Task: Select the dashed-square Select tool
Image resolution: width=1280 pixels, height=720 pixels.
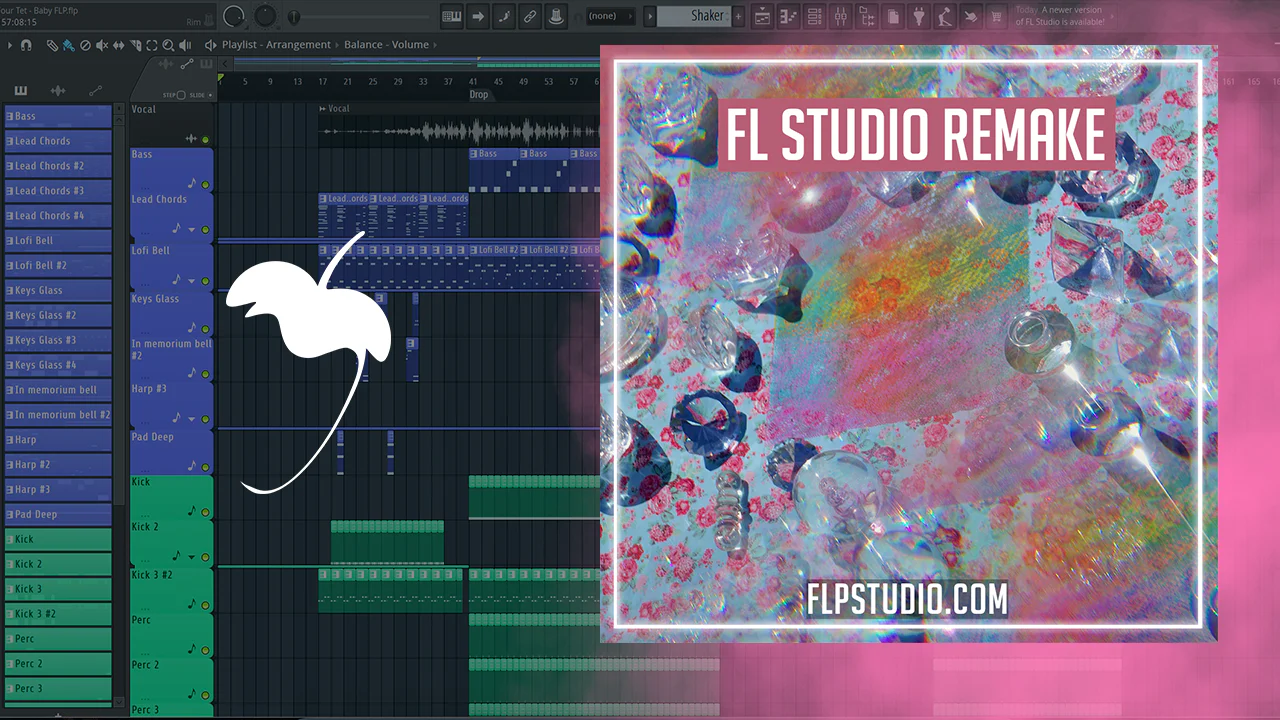Action: (x=152, y=45)
